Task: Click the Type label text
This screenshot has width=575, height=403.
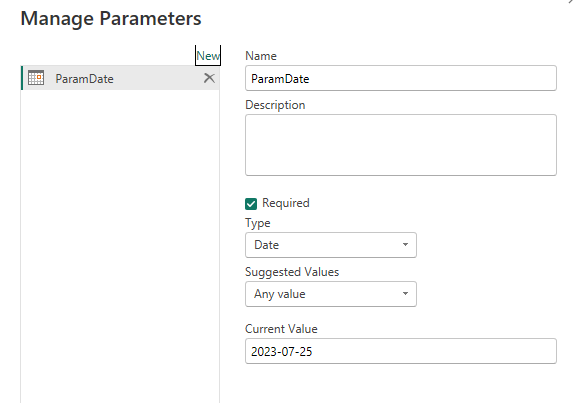Action: pyautogui.click(x=258, y=223)
